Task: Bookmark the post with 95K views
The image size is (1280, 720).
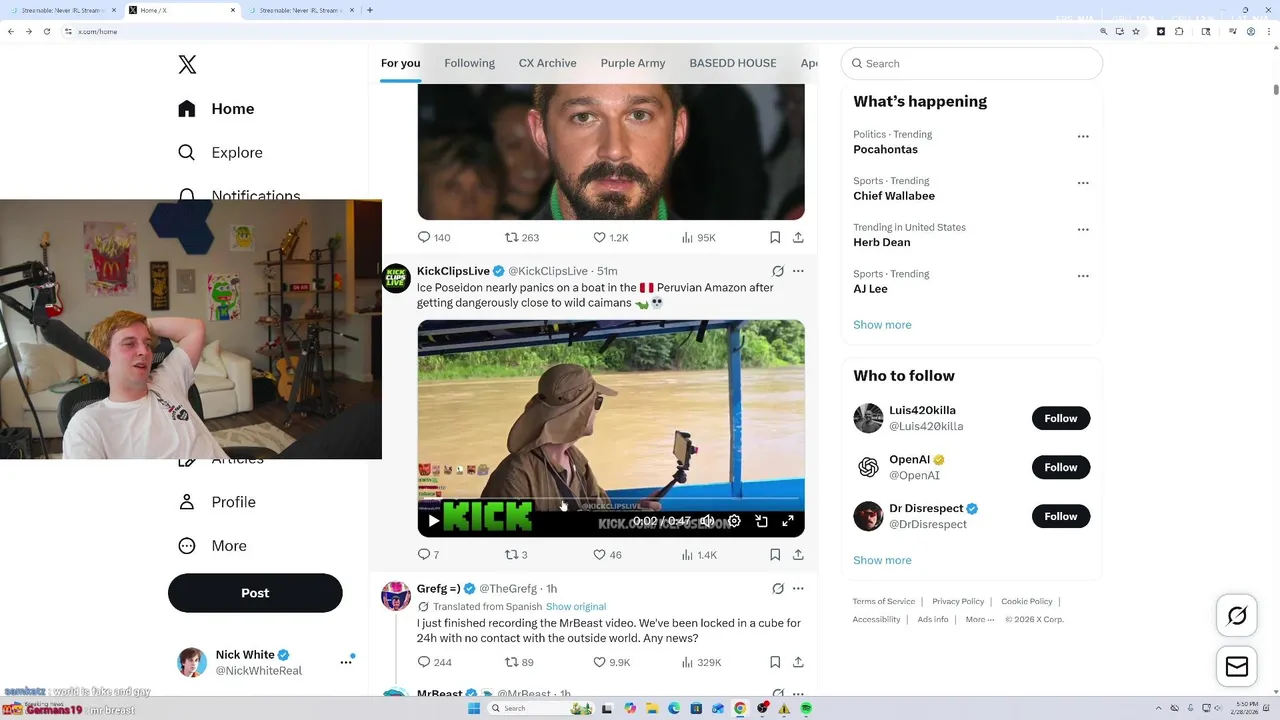Action: (775, 238)
